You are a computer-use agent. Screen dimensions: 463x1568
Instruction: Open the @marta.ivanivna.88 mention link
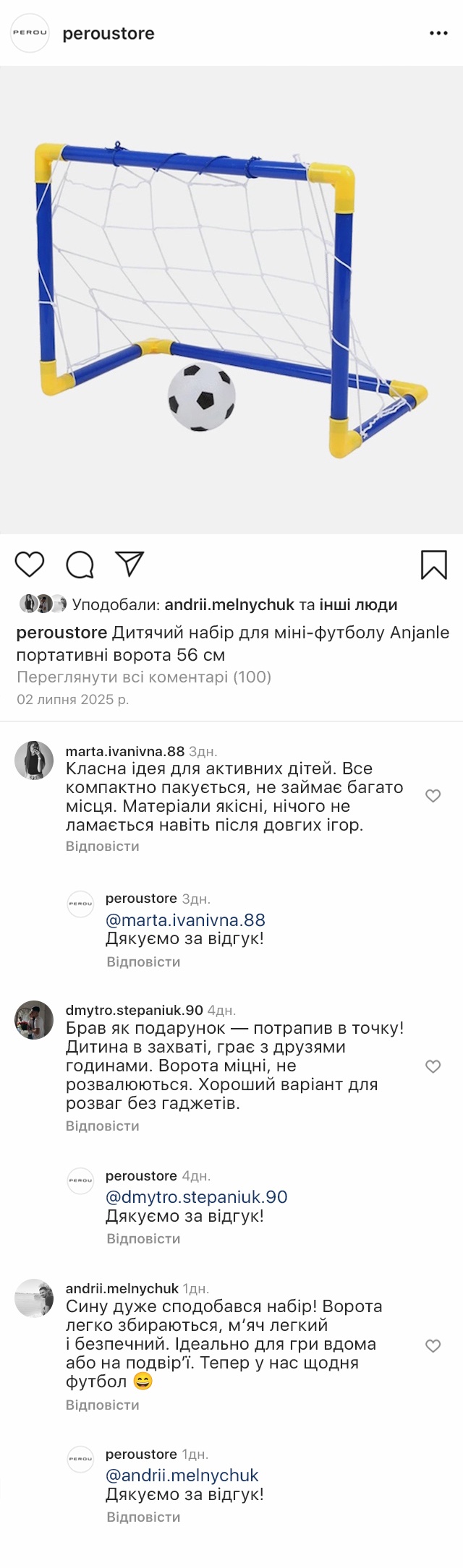coord(185,920)
